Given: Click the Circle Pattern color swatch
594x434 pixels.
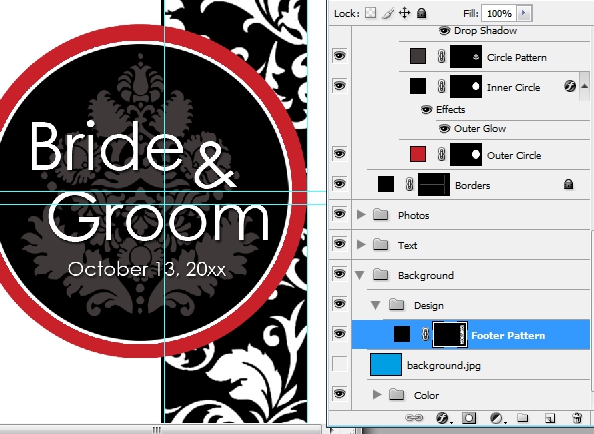Looking at the screenshot, I should click(418, 56).
